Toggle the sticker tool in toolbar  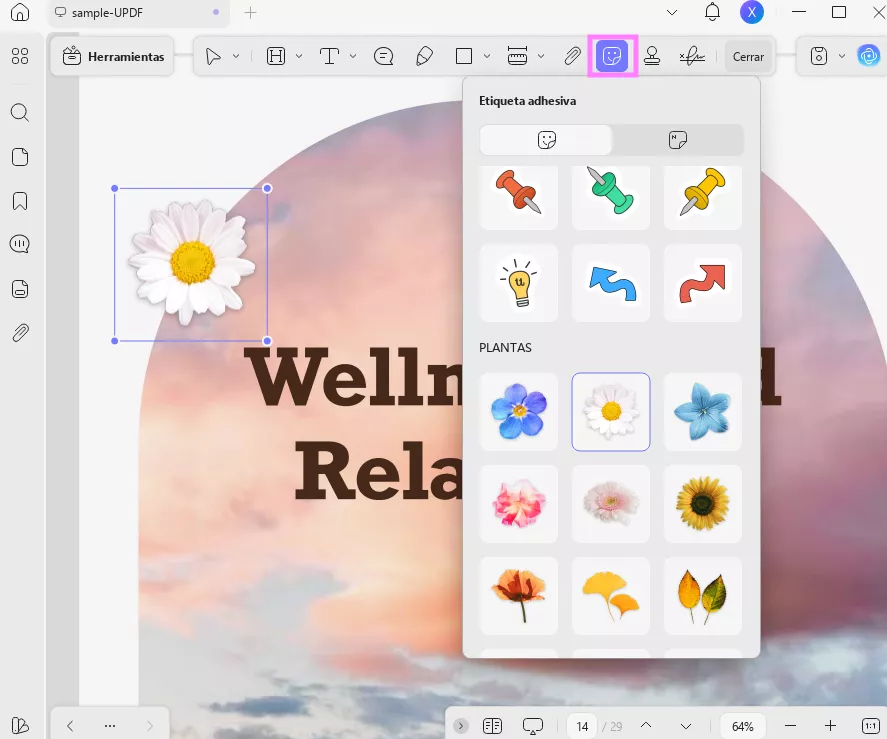613,56
